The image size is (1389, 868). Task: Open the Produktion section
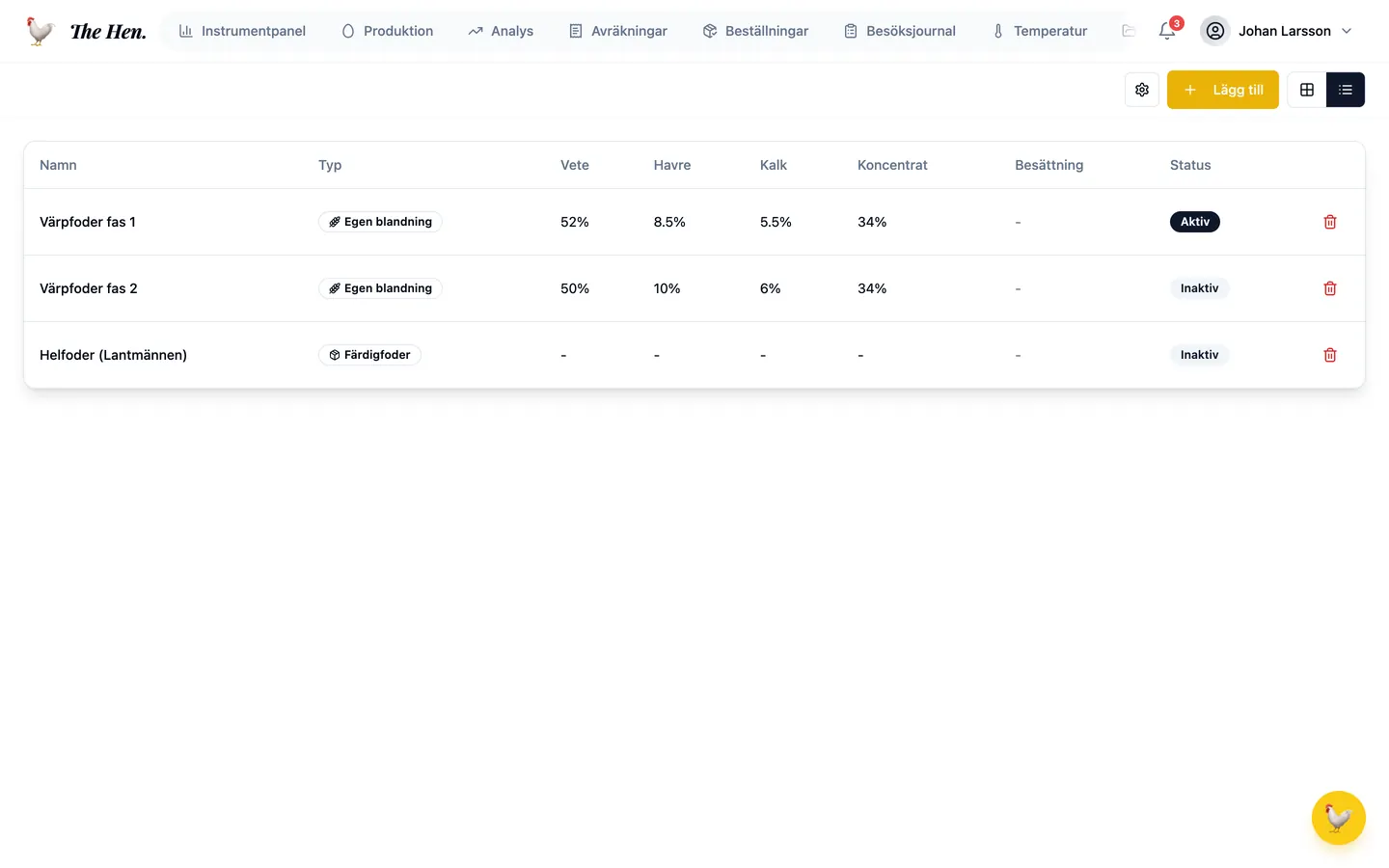(x=388, y=31)
